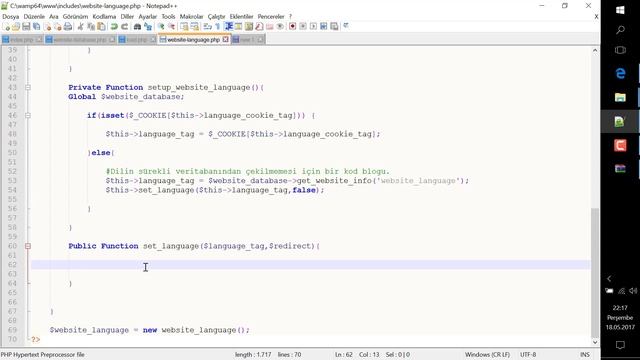Play back the recorded macro

pos(313,27)
